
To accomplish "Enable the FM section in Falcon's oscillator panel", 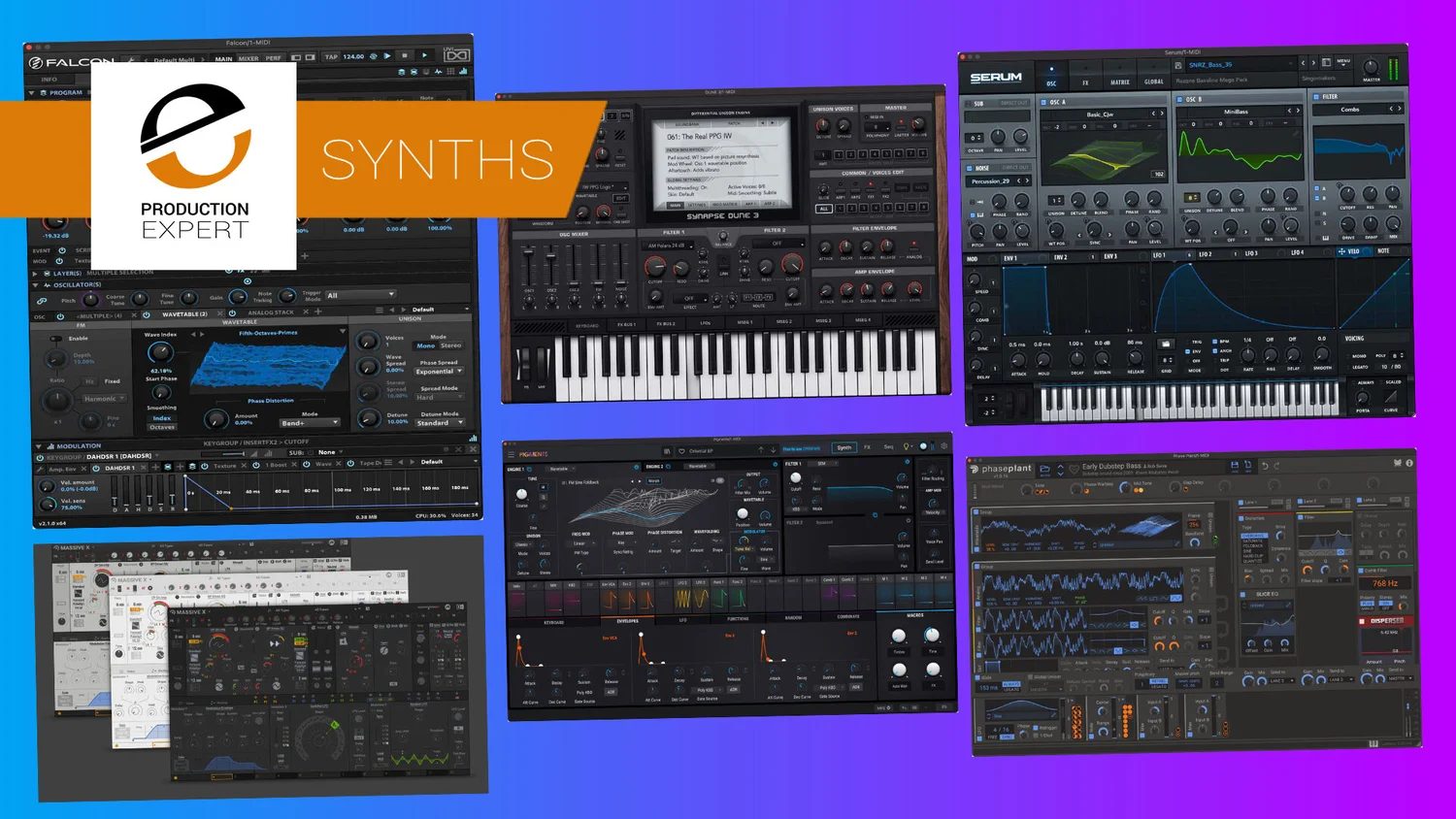I will 54,339.
